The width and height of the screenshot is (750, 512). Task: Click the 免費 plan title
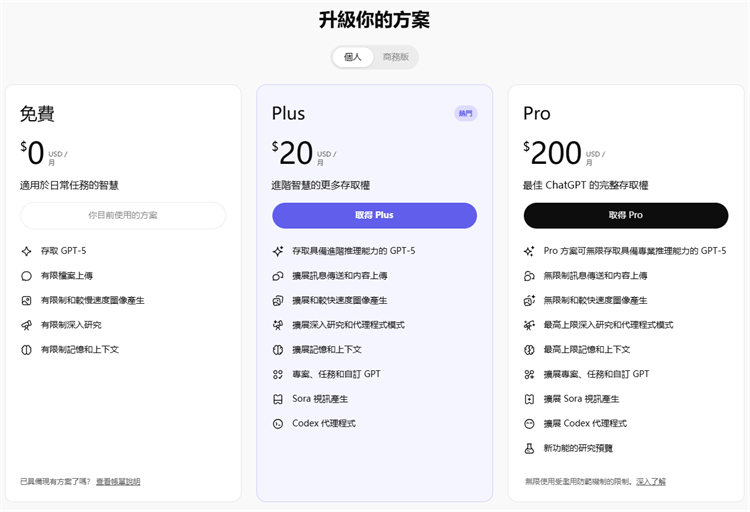pos(37,114)
